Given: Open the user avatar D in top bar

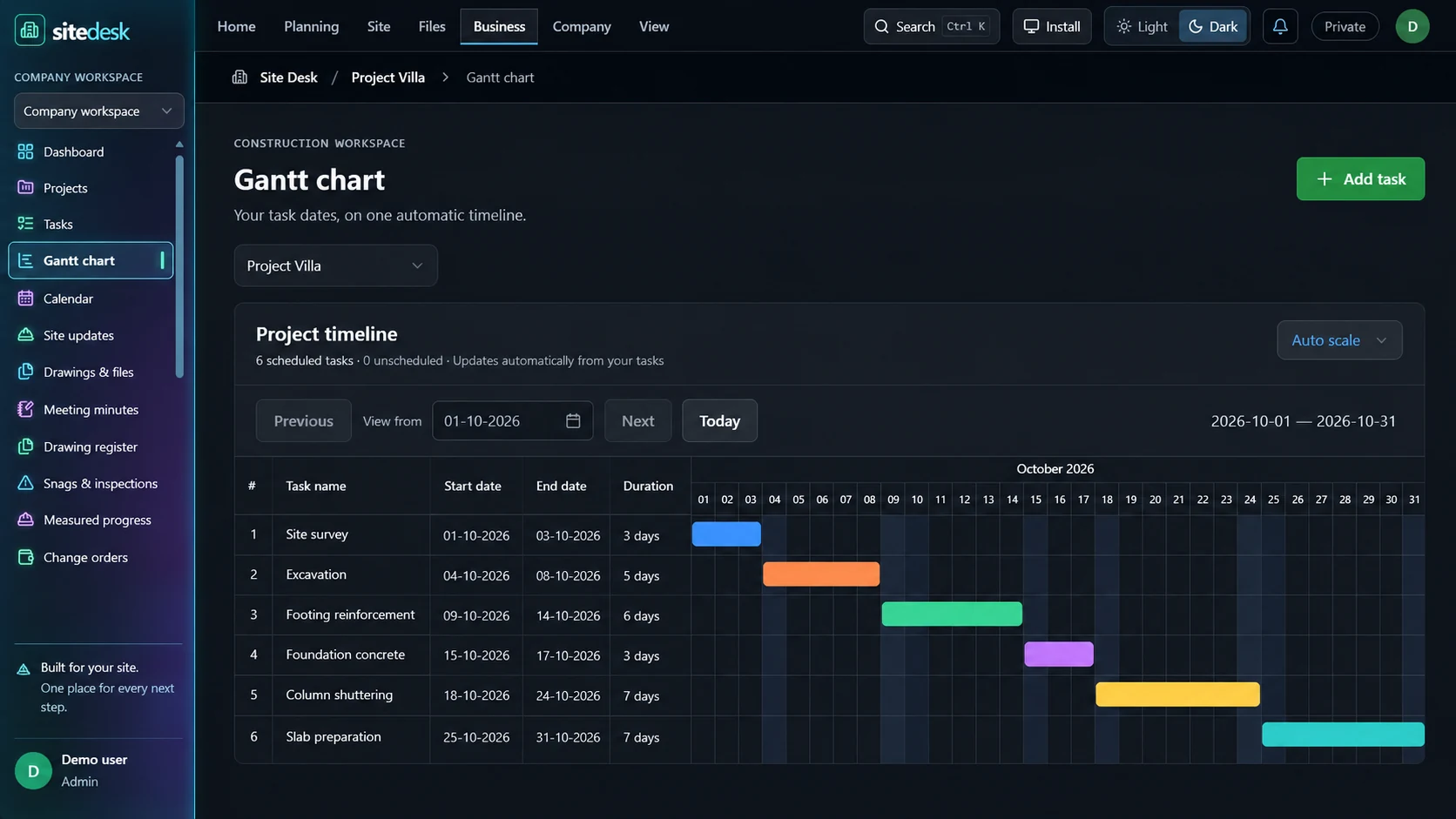Looking at the screenshot, I should point(1412,26).
